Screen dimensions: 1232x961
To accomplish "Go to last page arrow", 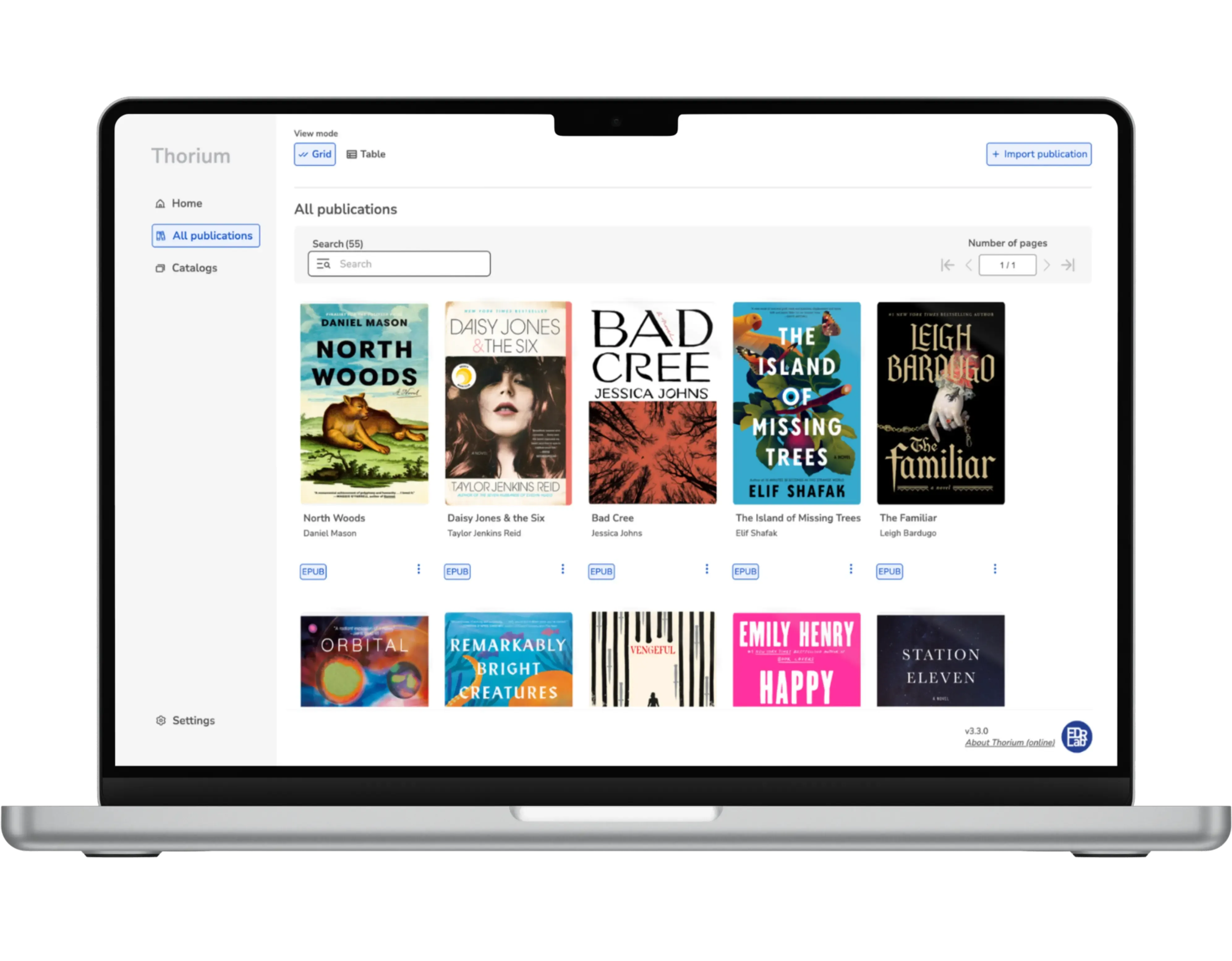I will coord(1068,265).
